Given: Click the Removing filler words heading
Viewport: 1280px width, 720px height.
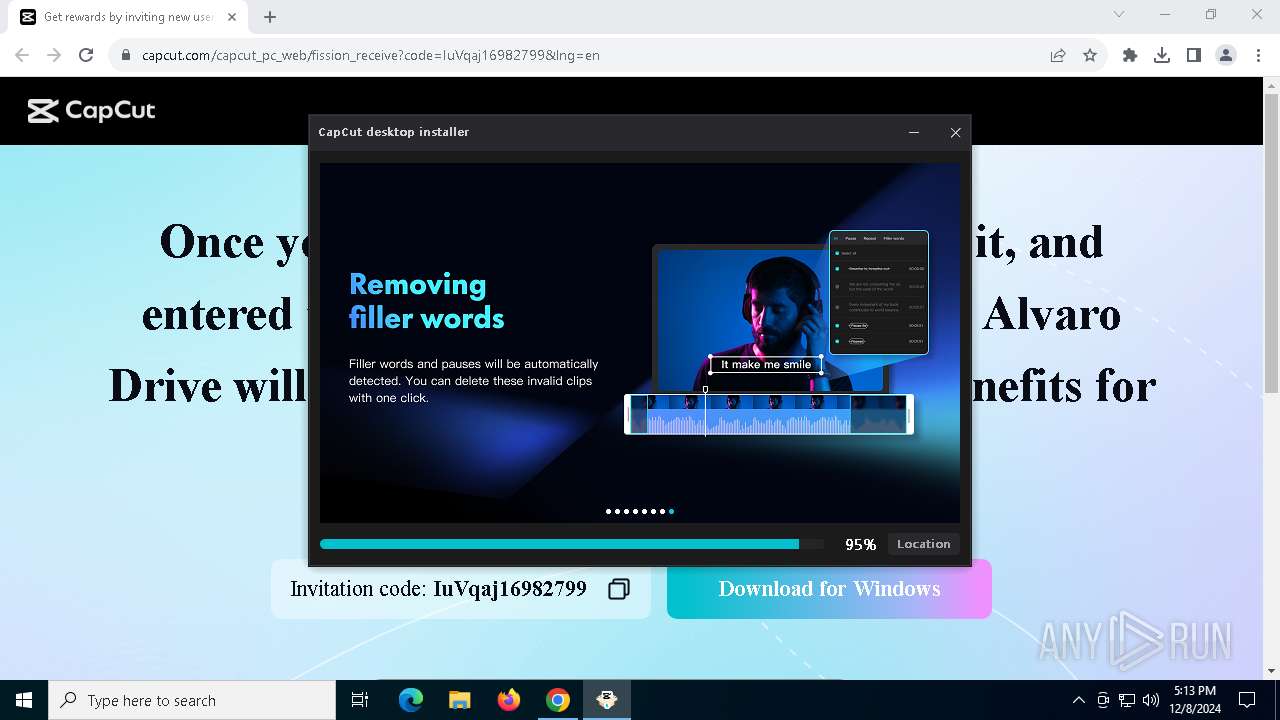Looking at the screenshot, I should pos(426,301).
